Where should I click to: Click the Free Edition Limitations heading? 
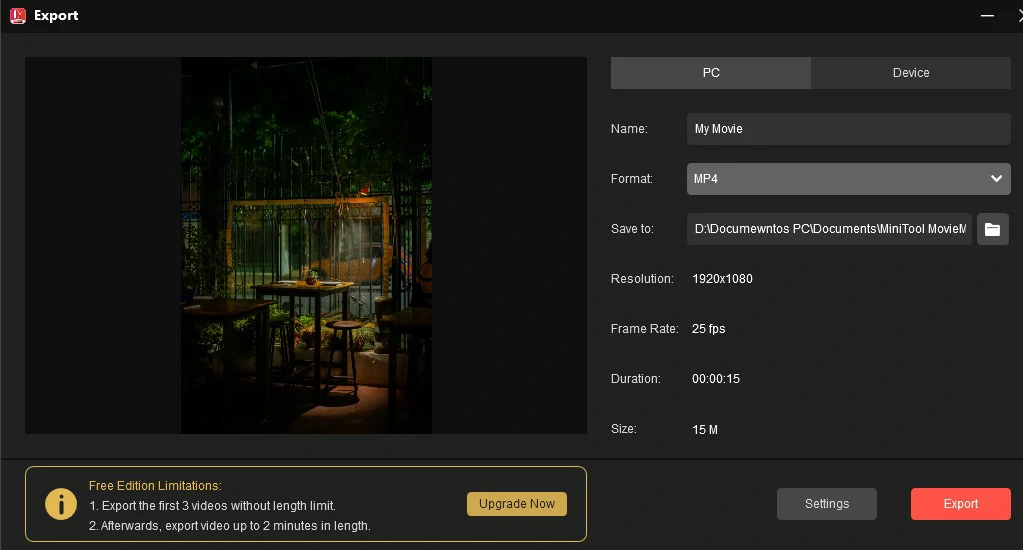155,486
